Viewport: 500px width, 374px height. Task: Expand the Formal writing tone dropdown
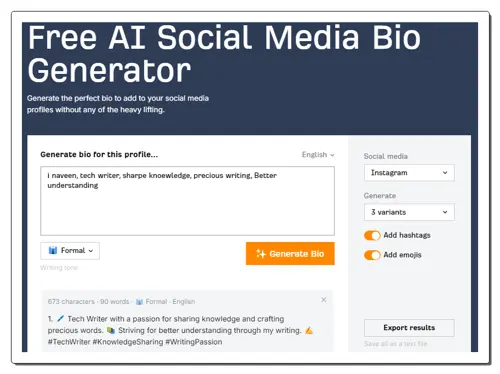70,251
